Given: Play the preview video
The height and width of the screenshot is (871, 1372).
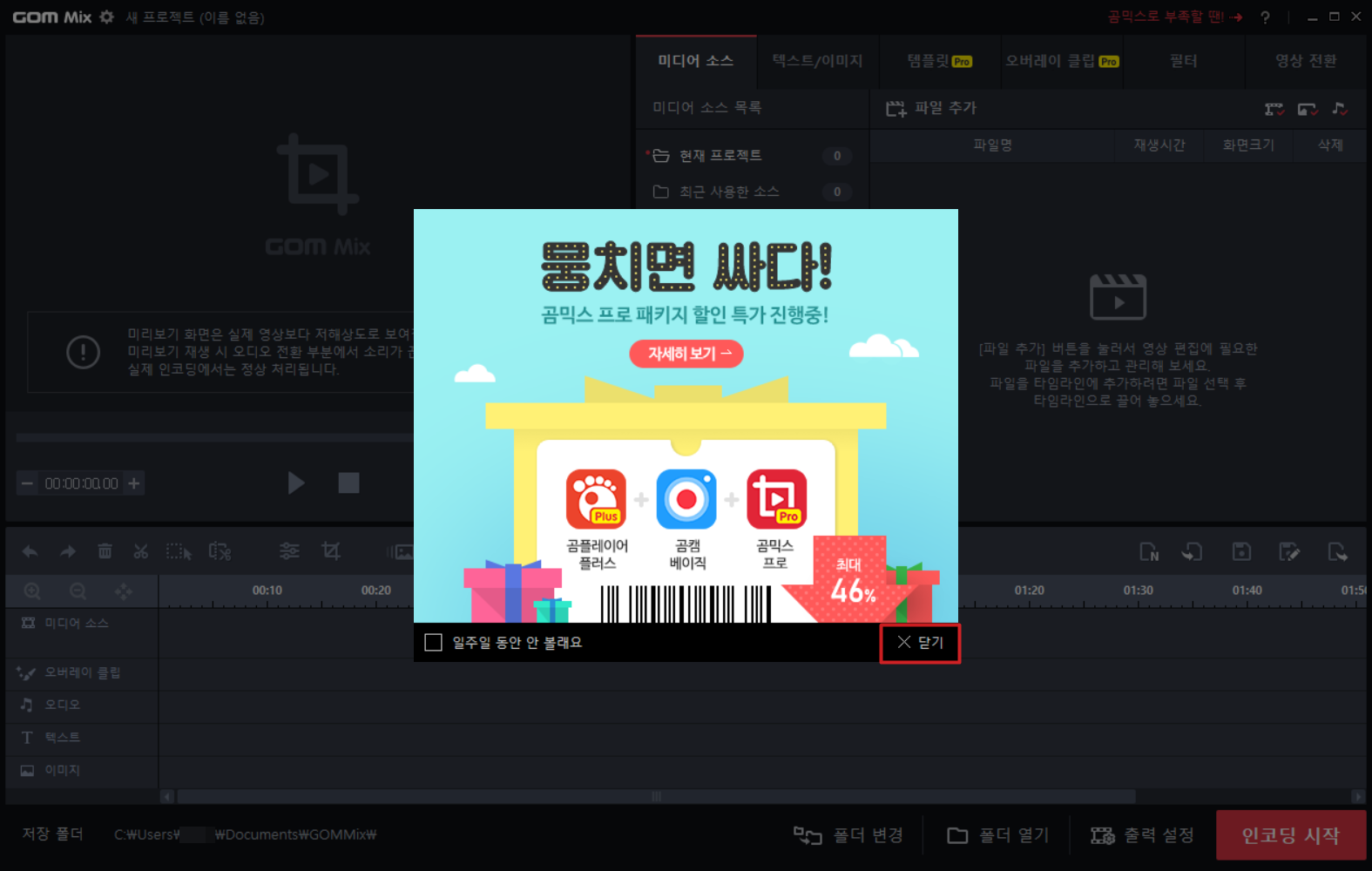Looking at the screenshot, I should pyautogui.click(x=296, y=483).
